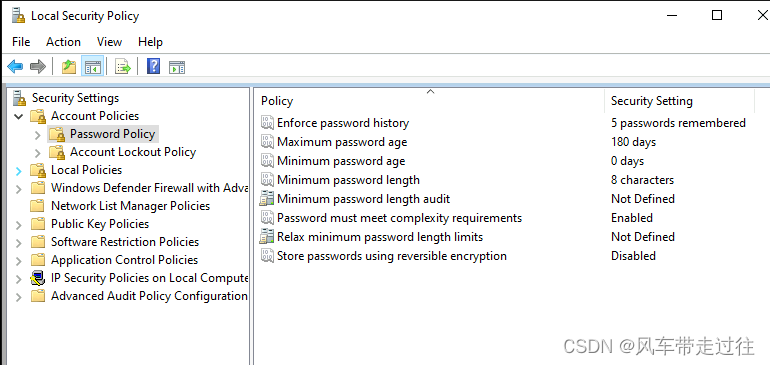Click the Advanced Audit Policy Configuration folder icon
This screenshot has height=365, width=770.
point(38,296)
